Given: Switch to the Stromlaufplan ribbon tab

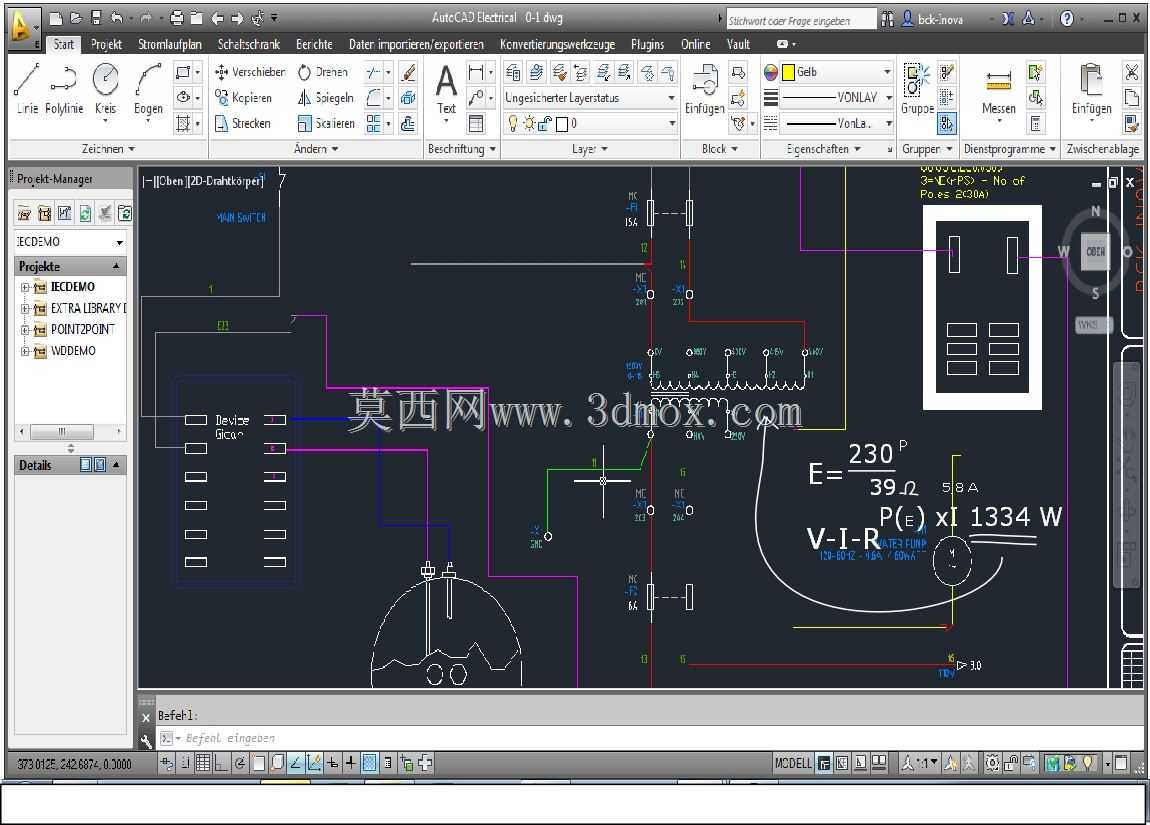Looking at the screenshot, I should click(169, 44).
